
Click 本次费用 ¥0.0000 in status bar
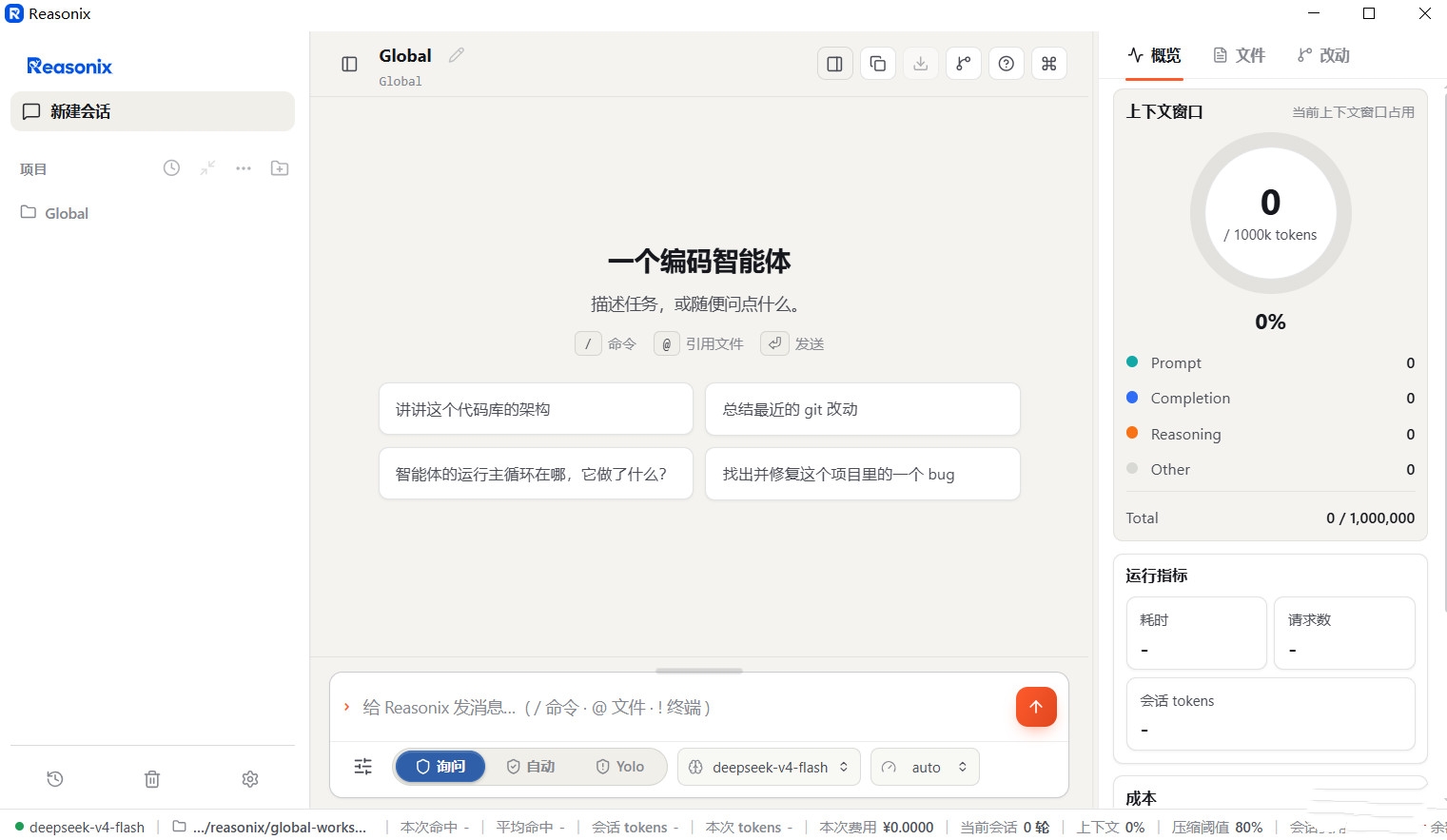pyautogui.click(x=876, y=827)
